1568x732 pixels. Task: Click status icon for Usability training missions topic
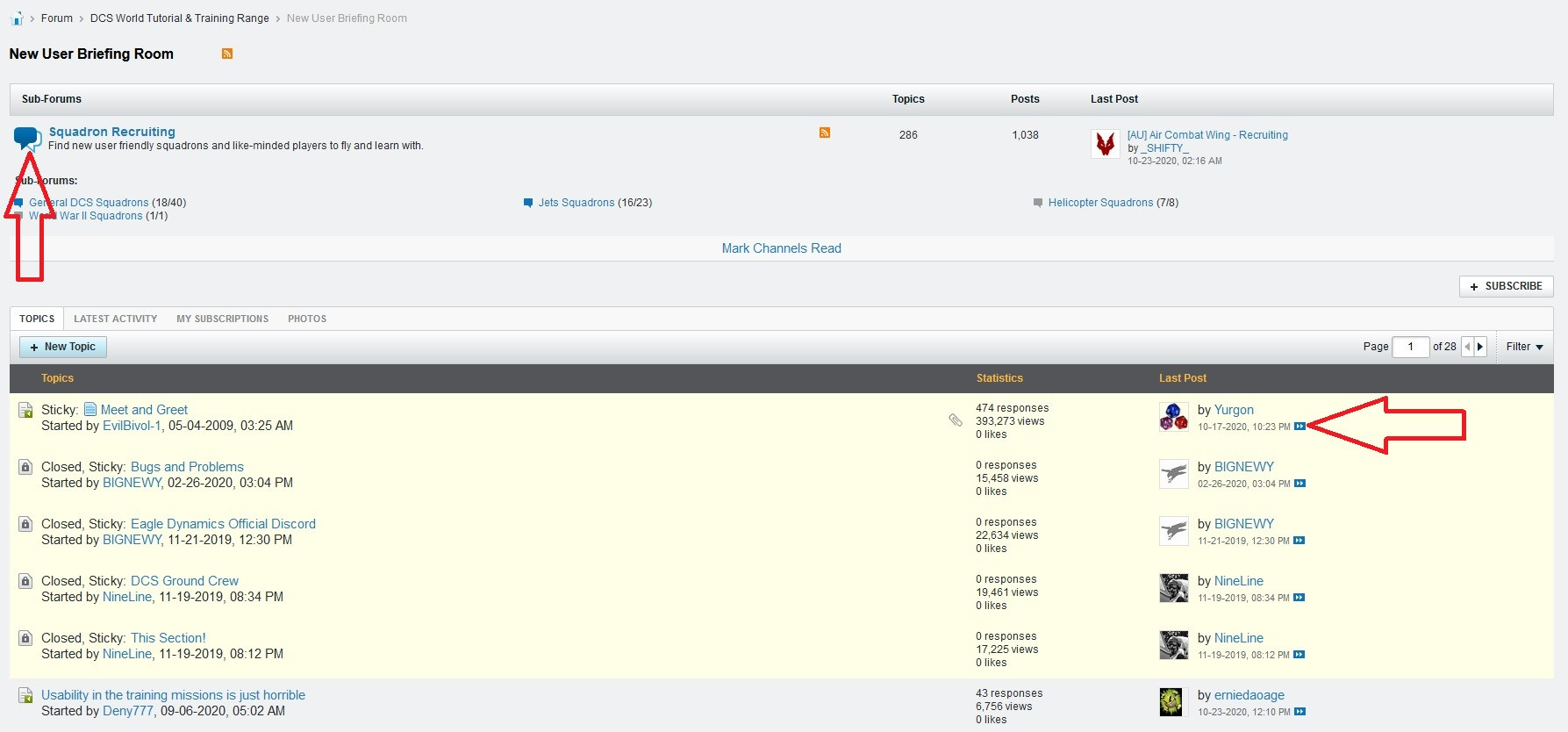point(25,695)
